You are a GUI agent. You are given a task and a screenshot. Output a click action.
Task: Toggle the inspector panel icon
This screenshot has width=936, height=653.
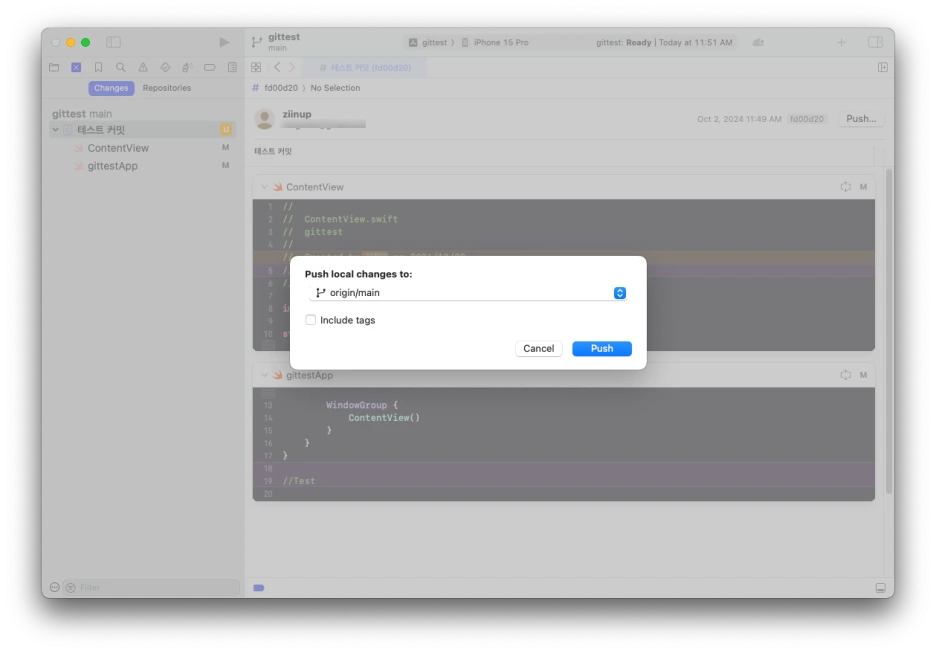tap(875, 42)
